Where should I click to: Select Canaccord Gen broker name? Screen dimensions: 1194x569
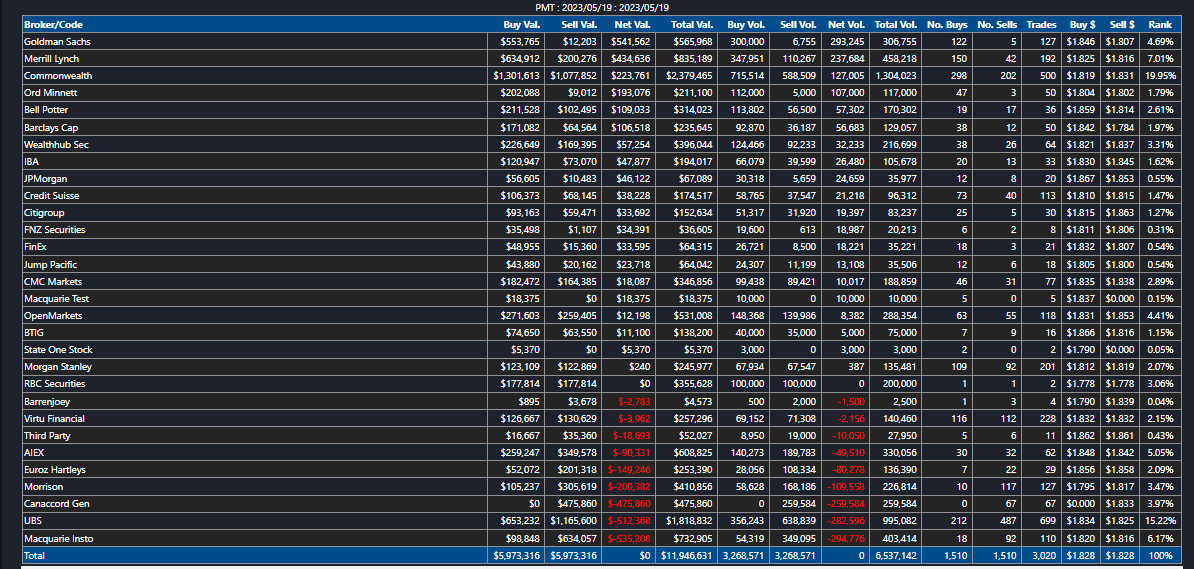(x=56, y=504)
